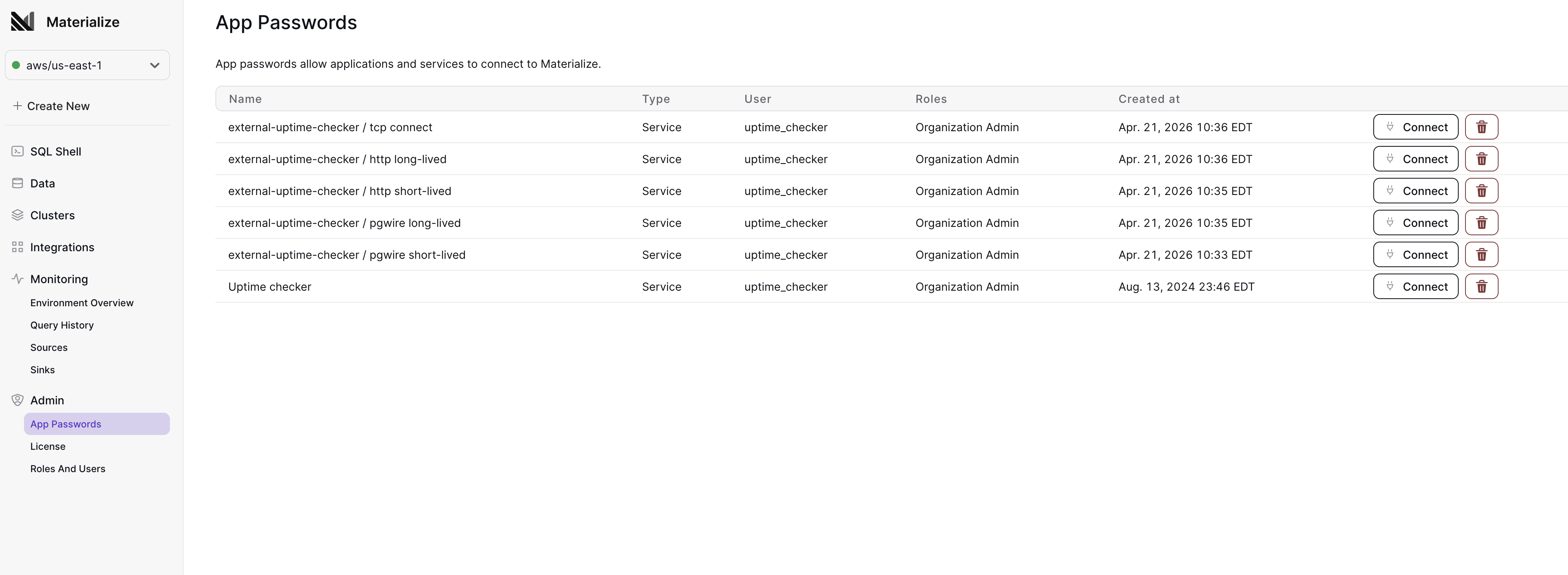Click the Name column header
The width and height of the screenshot is (1568, 575).
click(245, 98)
